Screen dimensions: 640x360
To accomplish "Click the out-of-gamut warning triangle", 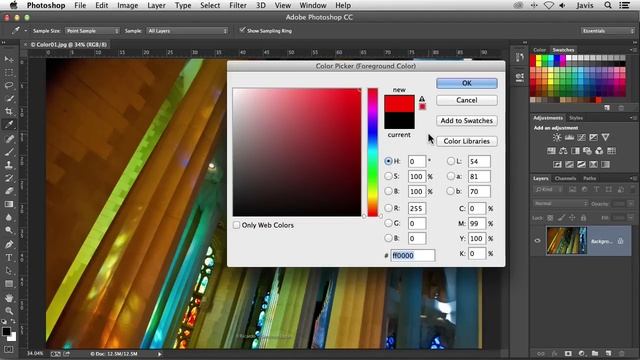I will 422,99.
